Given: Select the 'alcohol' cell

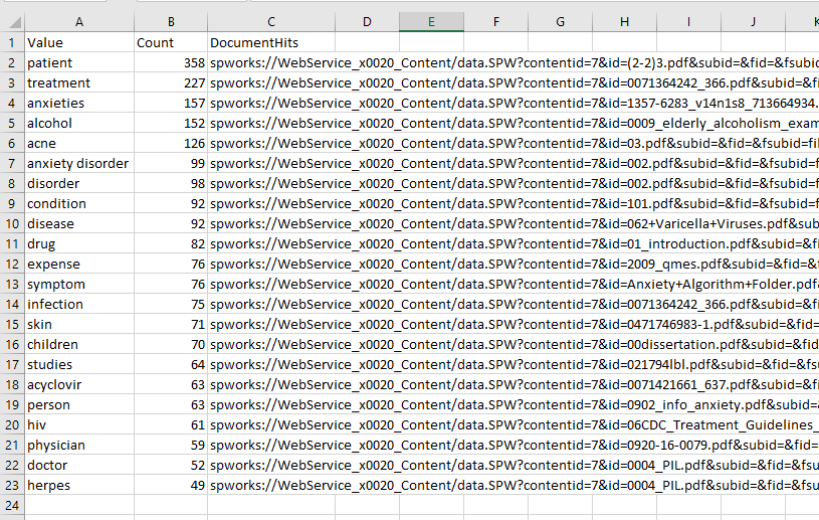Looking at the screenshot, I should (x=79, y=123).
